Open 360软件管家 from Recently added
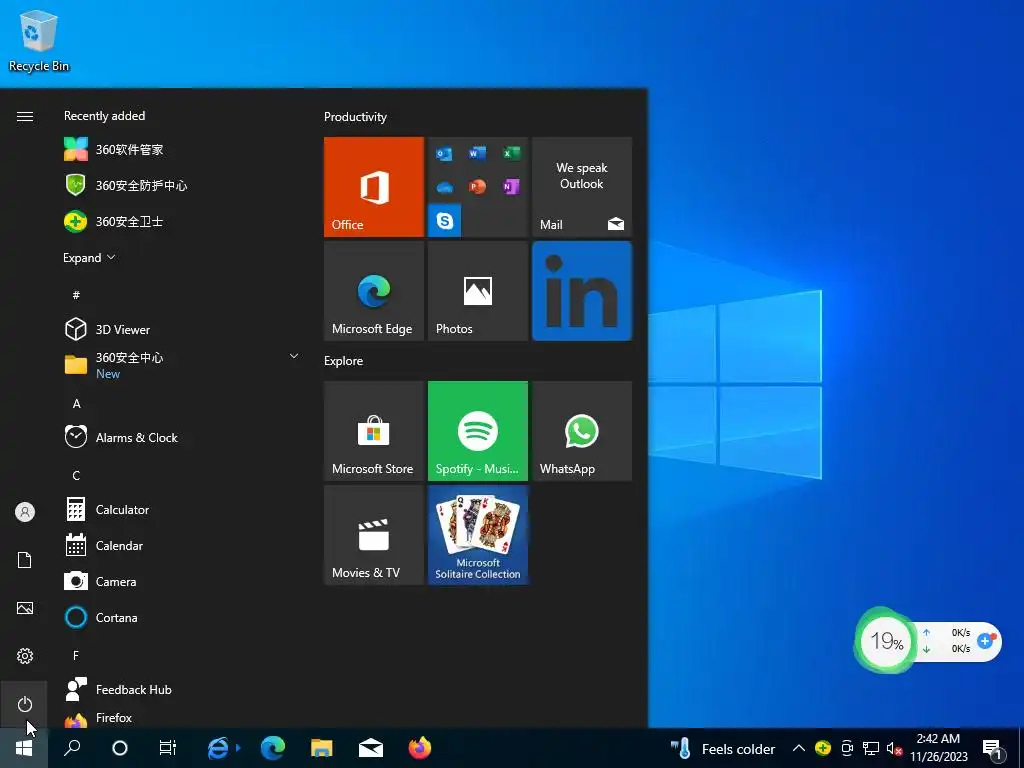 (182, 150)
